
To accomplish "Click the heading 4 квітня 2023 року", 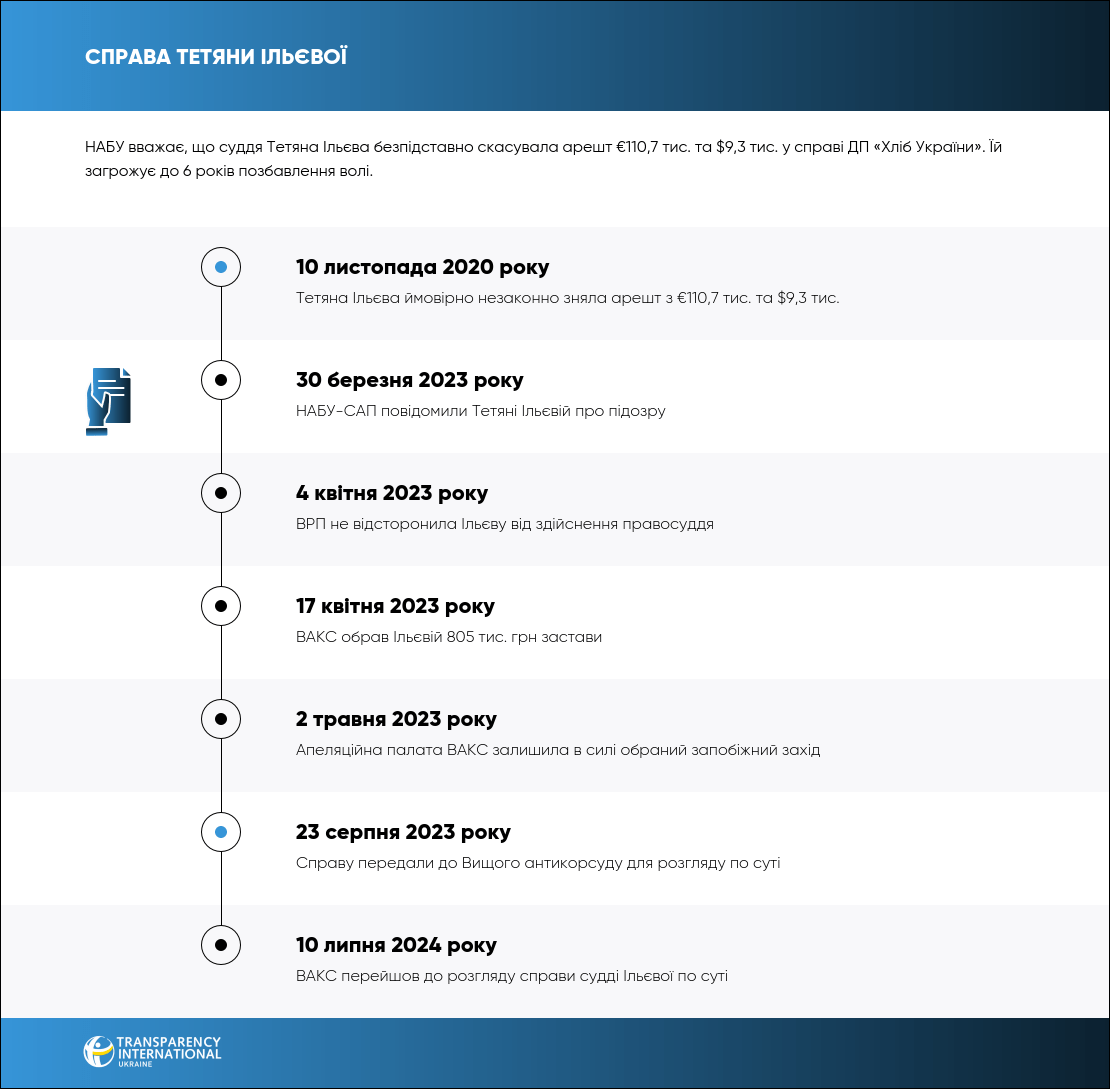I will 392,493.
